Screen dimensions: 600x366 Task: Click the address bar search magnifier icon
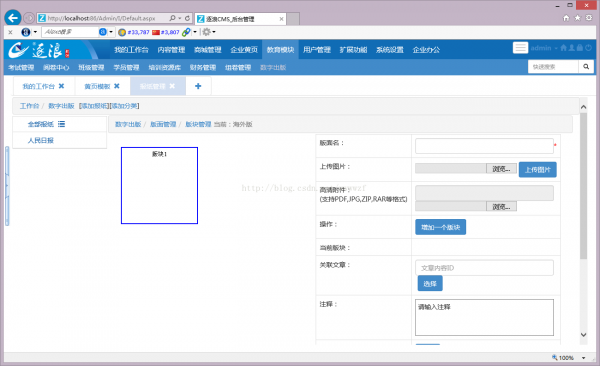[173, 18]
